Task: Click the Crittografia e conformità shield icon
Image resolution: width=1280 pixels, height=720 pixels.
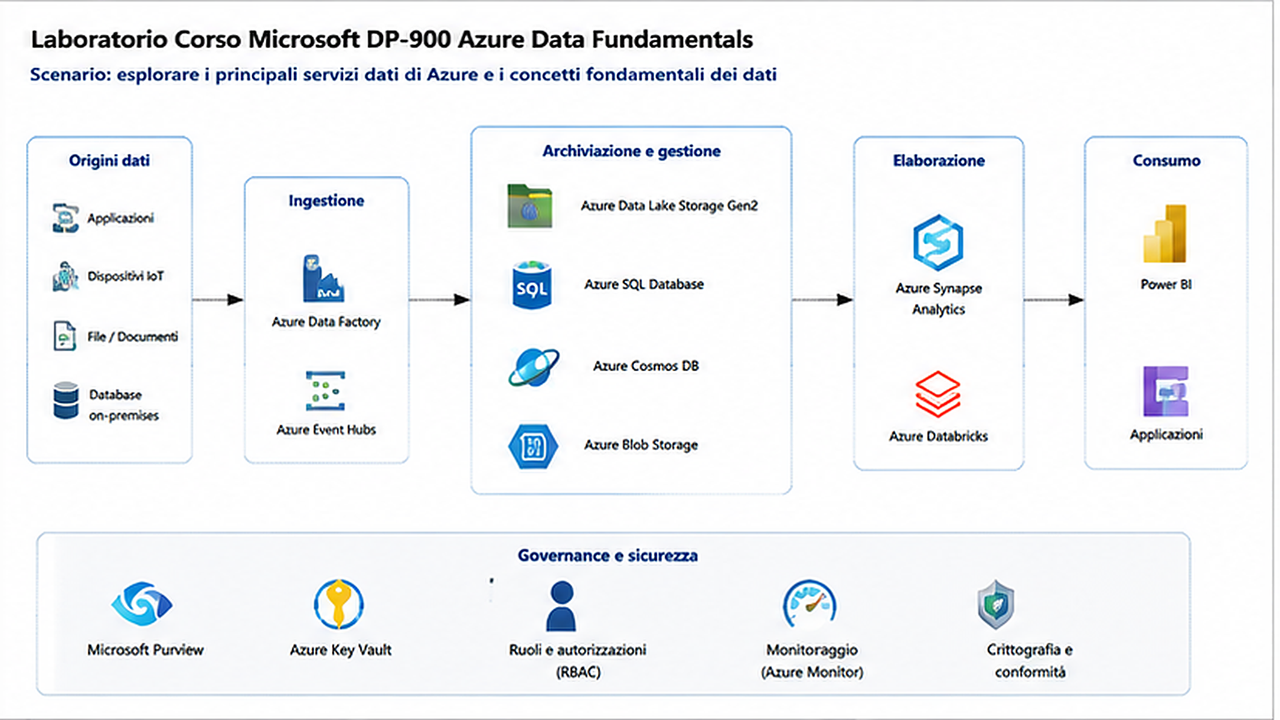Action: click(996, 605)
